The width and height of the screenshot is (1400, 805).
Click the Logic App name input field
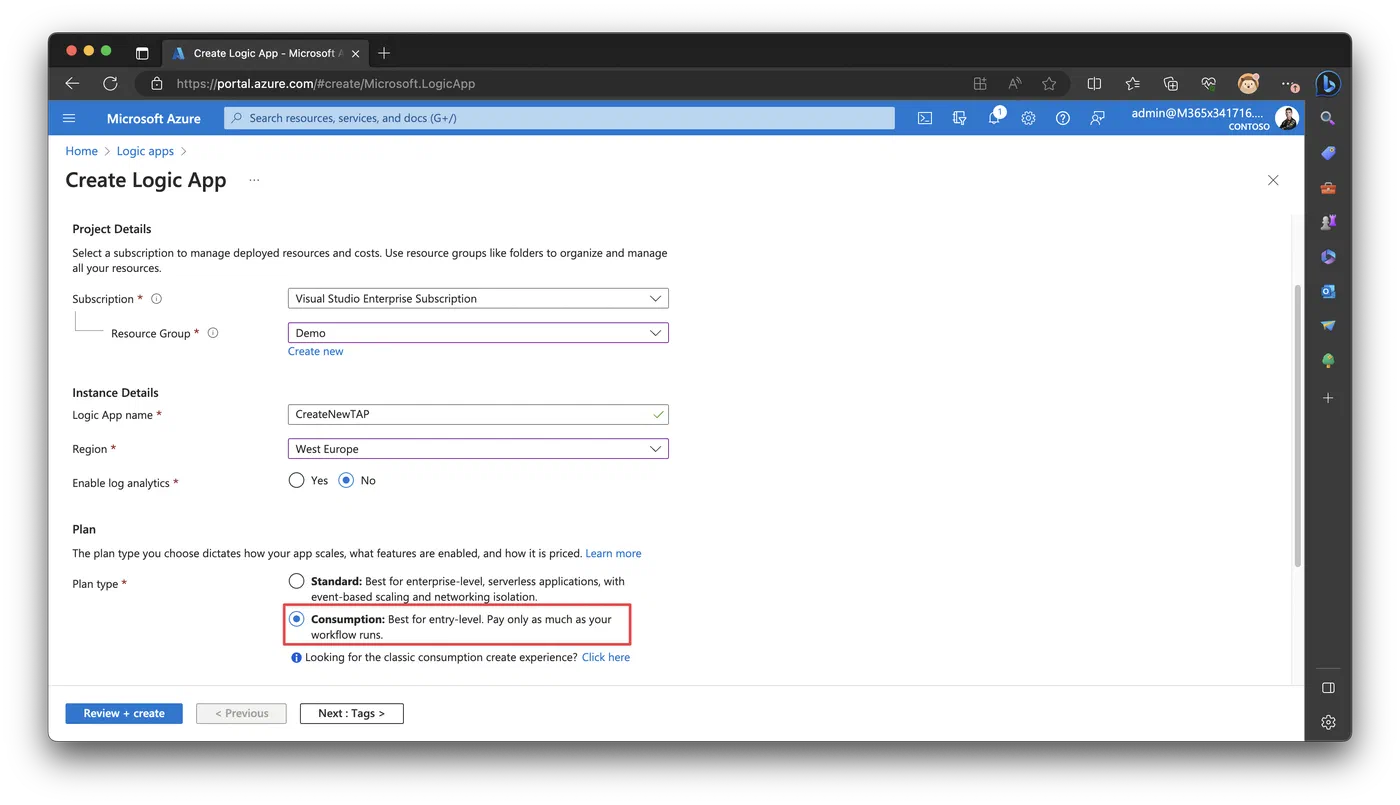tap(478, 414)
